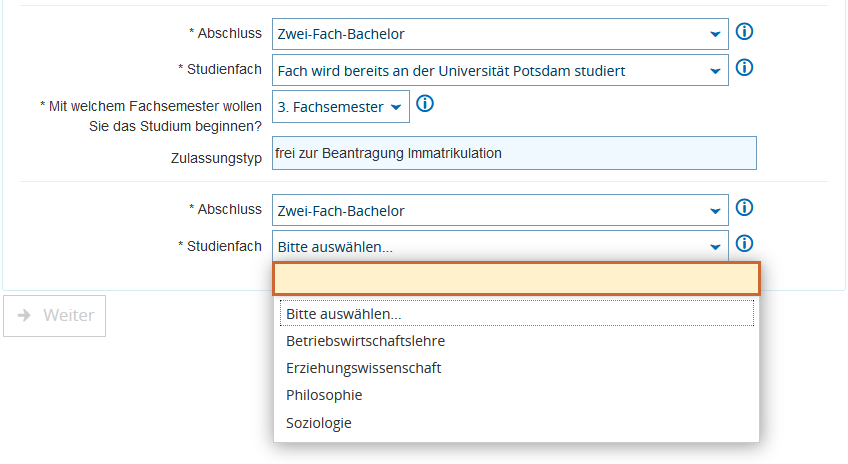
Task: Click the 'Mit welchem Fachsemester' label
Action: (x=150, y=115)
